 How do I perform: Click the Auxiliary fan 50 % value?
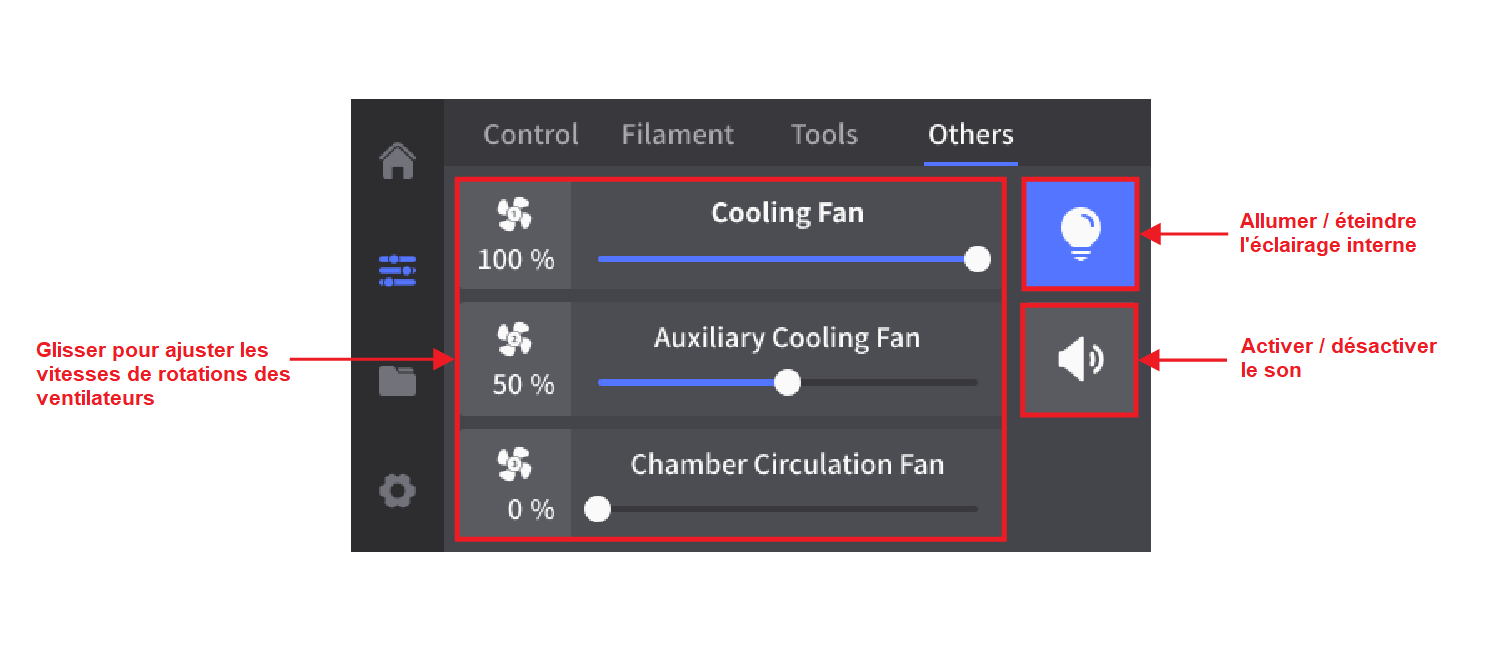522,385
